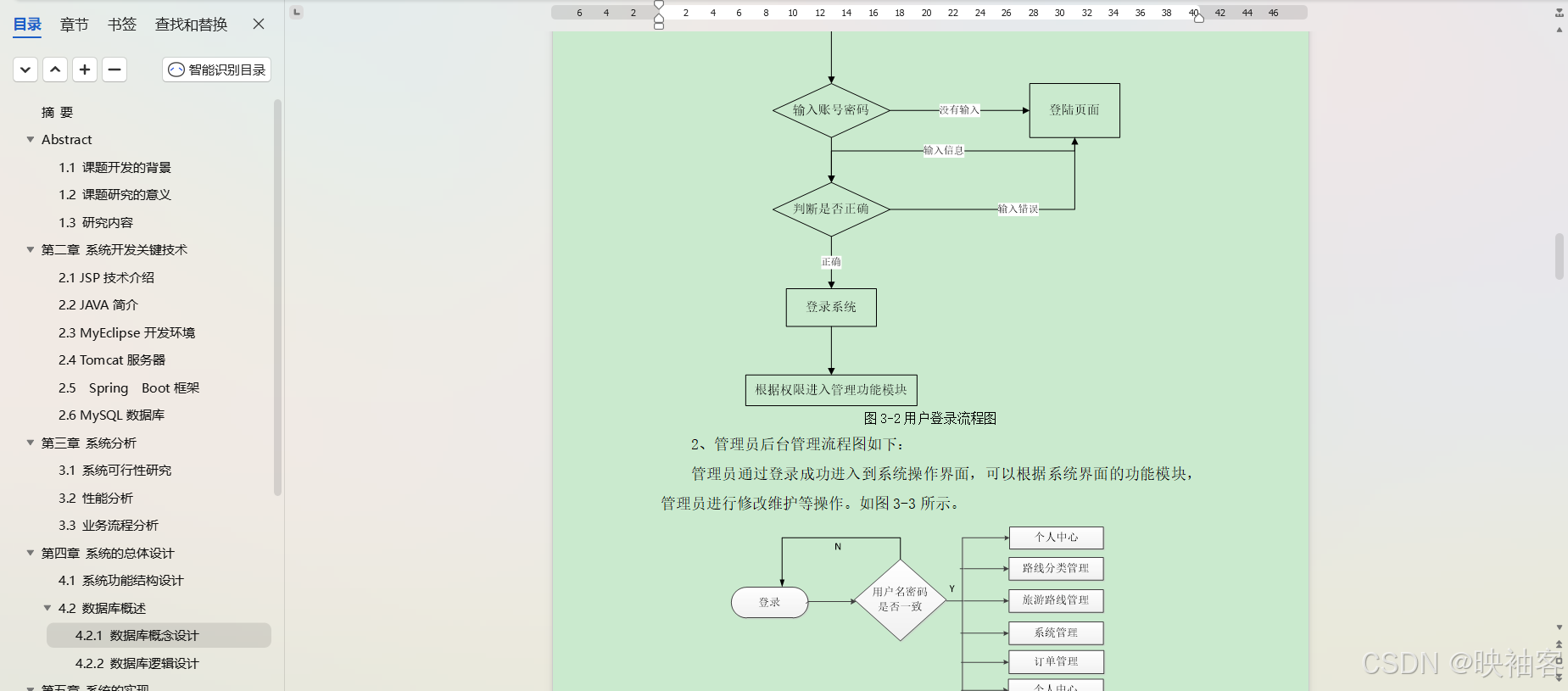Click the scroll-up arrow of document scrollbar
The width and height of the screenshot is (1568, 691).
click(x=1559, y=30)
